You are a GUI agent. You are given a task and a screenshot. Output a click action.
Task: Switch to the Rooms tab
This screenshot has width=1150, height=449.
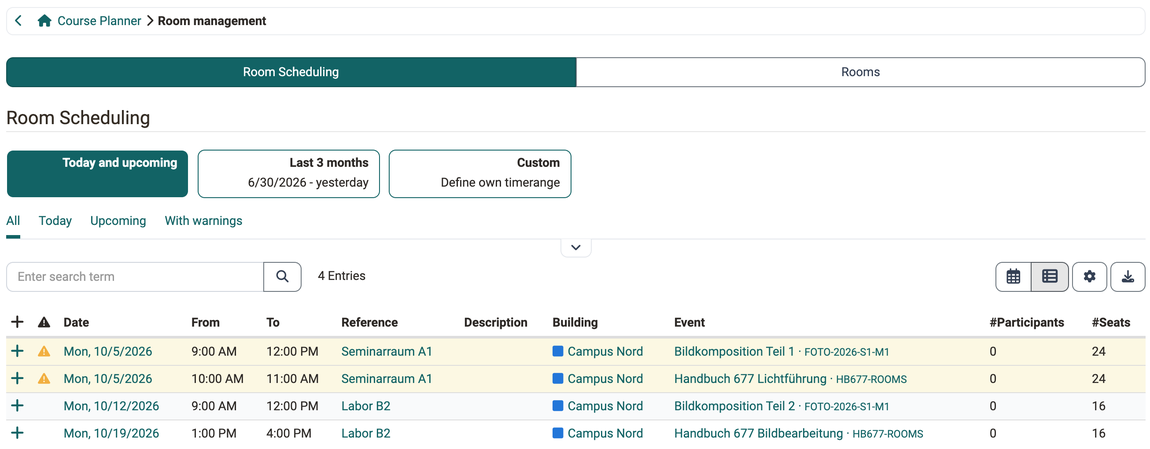pyautogui.click(x=860, y=72)
